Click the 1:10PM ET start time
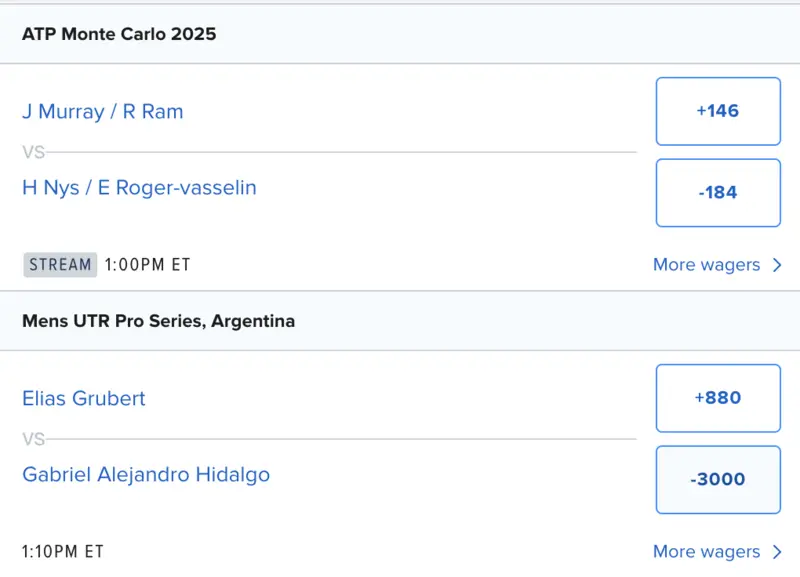 63,551
